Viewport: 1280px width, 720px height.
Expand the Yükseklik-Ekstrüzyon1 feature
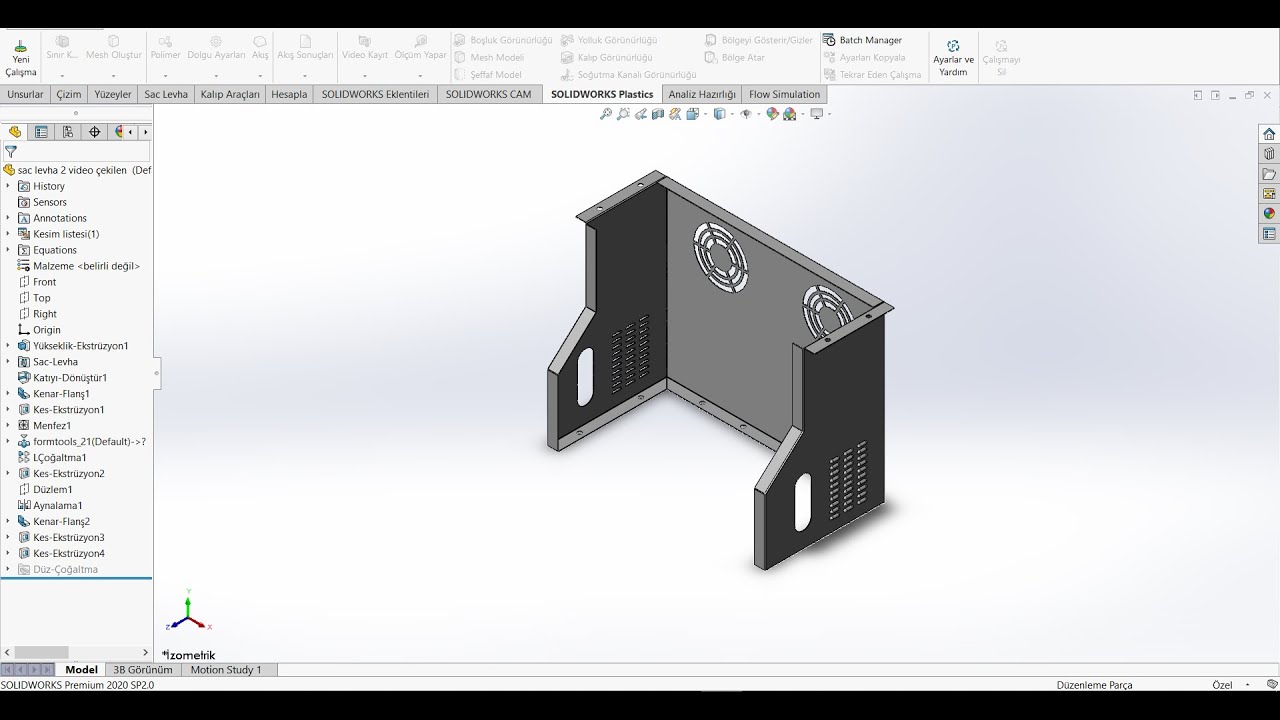click(x=8, y=346)
